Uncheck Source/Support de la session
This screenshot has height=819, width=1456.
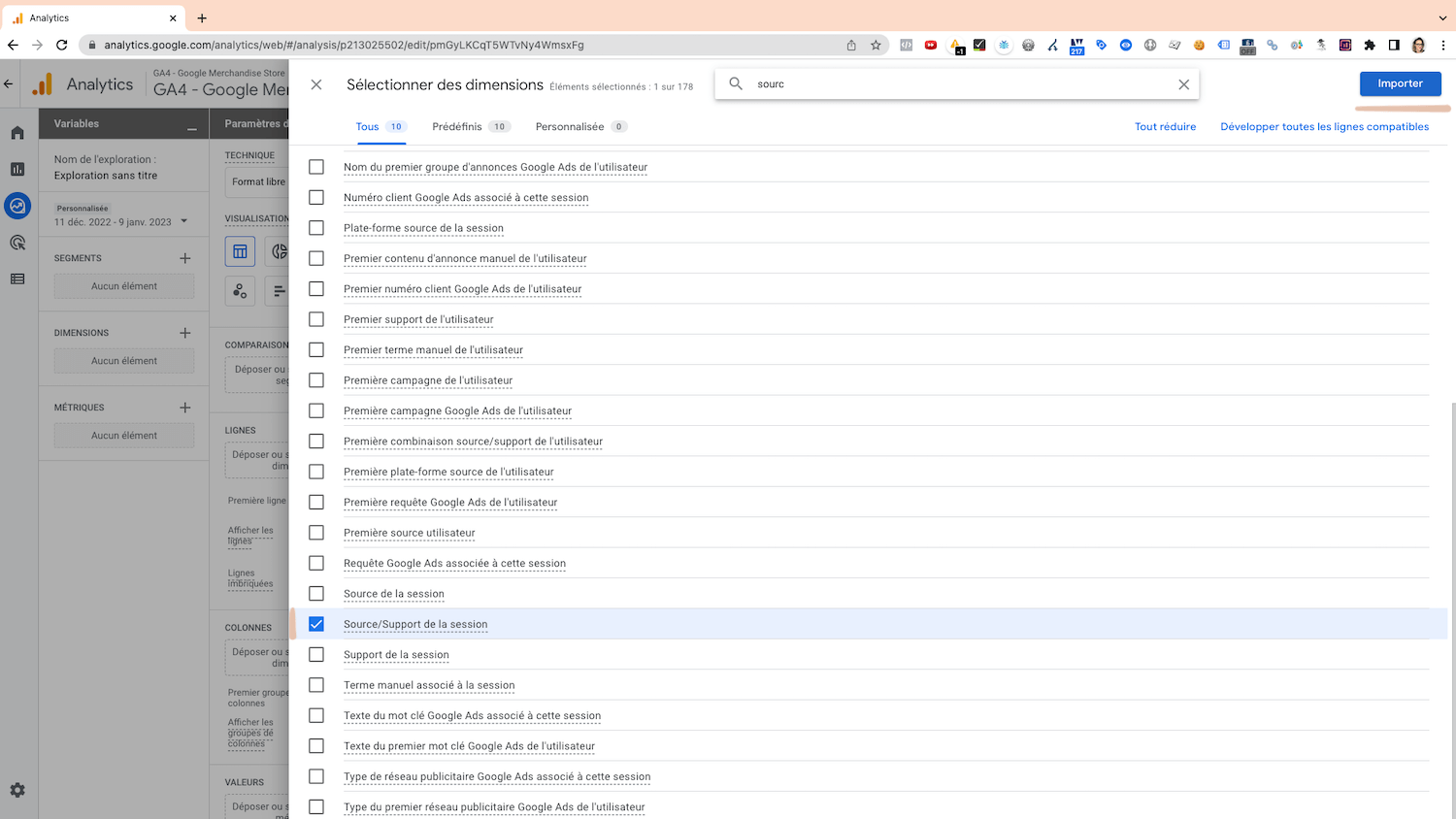click(x=315, y=624)
